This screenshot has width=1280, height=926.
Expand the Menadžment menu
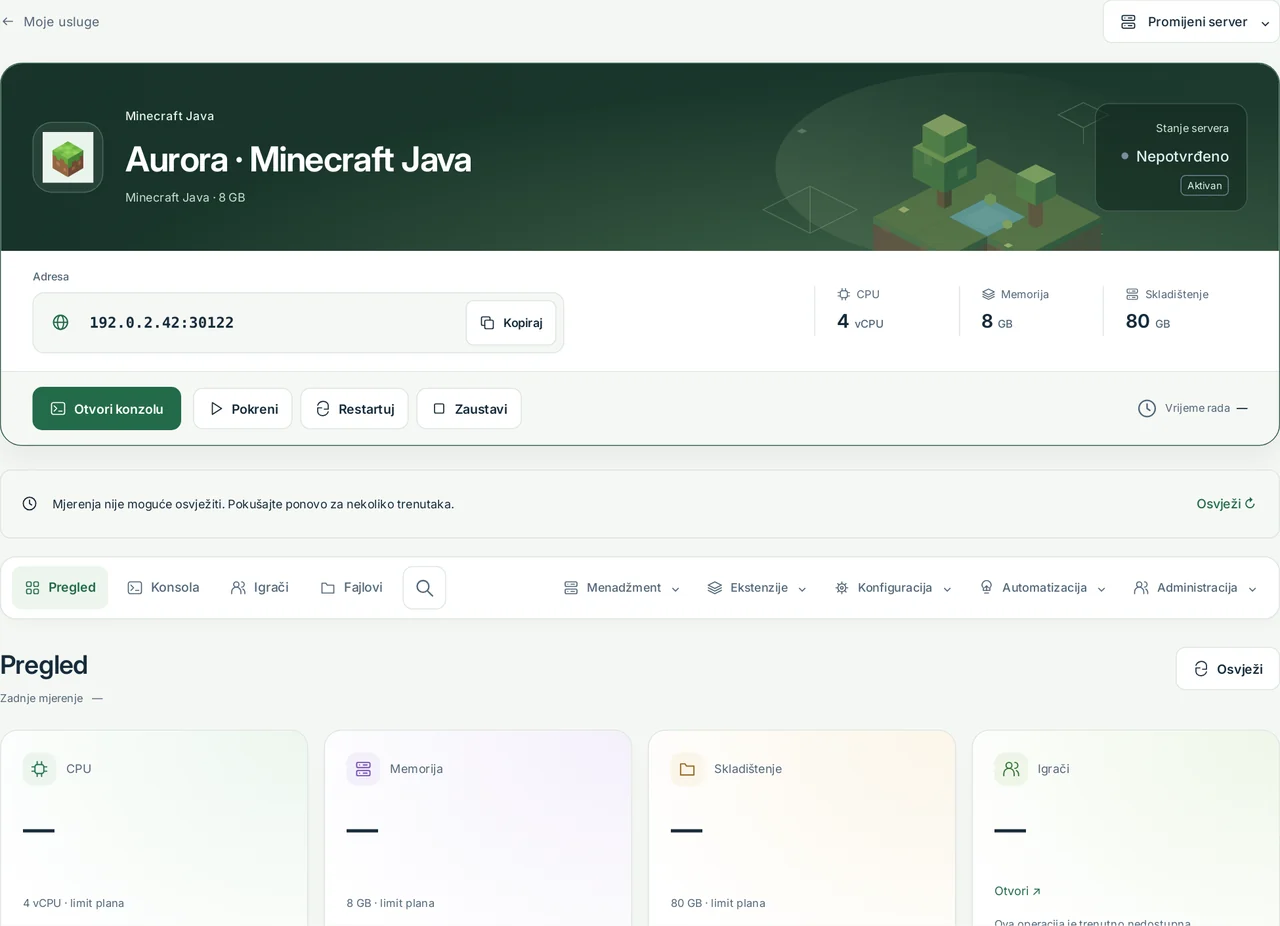pos(622,588)
